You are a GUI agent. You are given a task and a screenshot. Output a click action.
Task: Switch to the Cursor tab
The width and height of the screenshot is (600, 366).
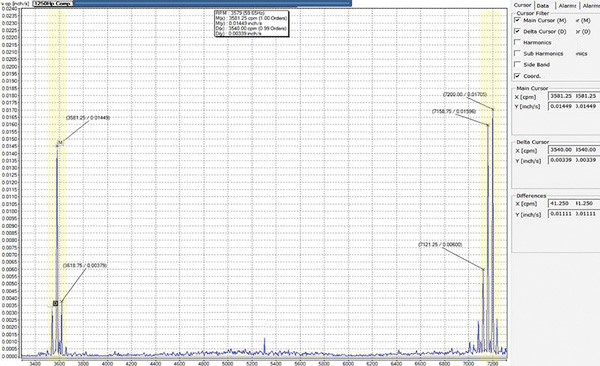click(x=522, y=5)
